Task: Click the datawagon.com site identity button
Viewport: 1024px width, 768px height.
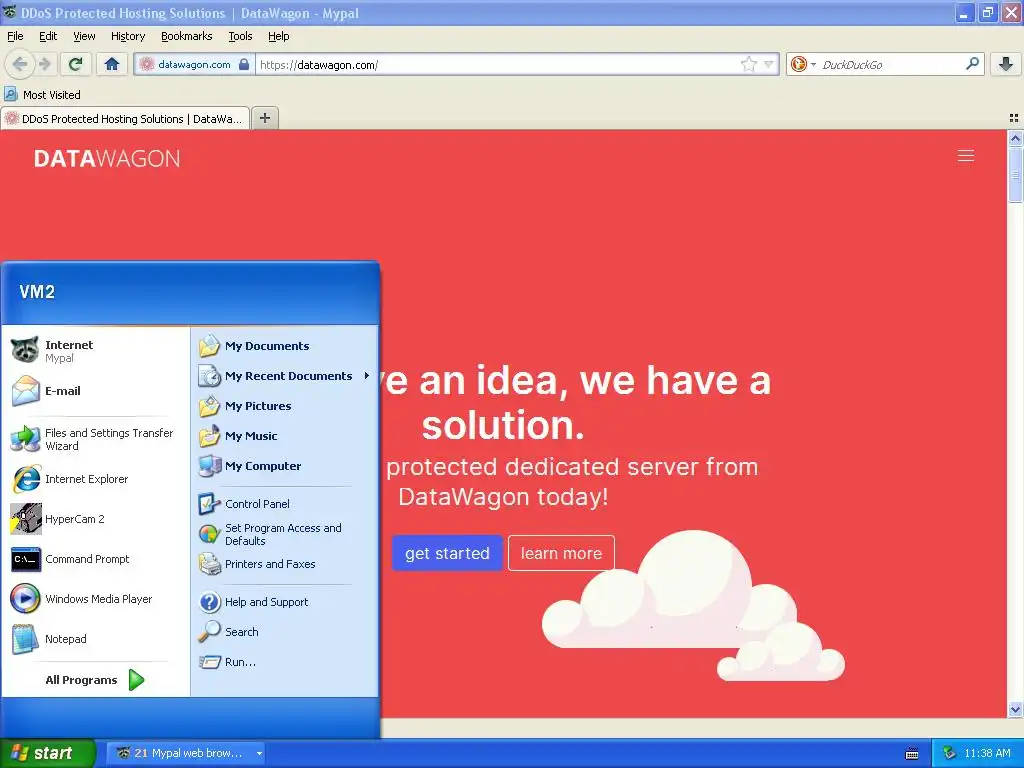Action: pos(193,64)
